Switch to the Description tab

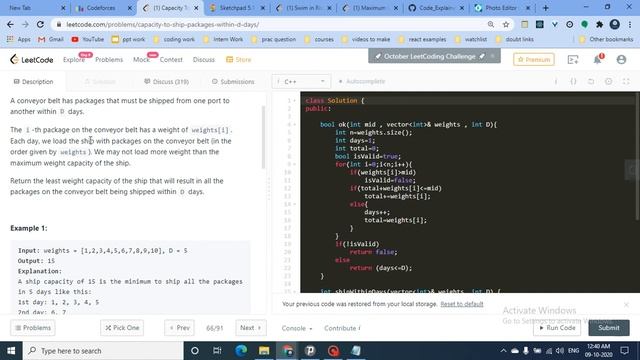pos(33,82)
